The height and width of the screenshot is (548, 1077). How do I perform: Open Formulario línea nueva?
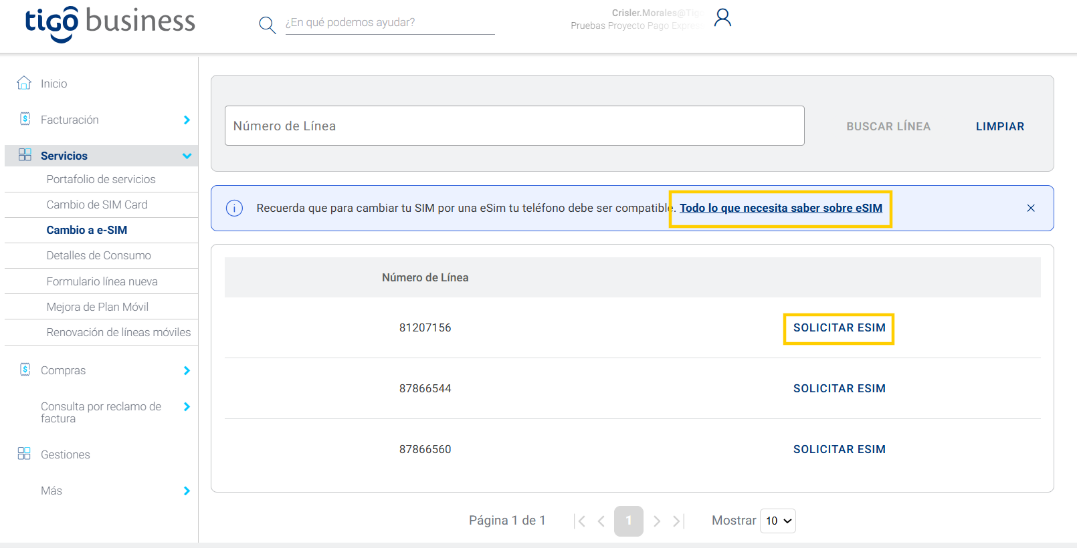pyautogui.click(x=102, y=282)
